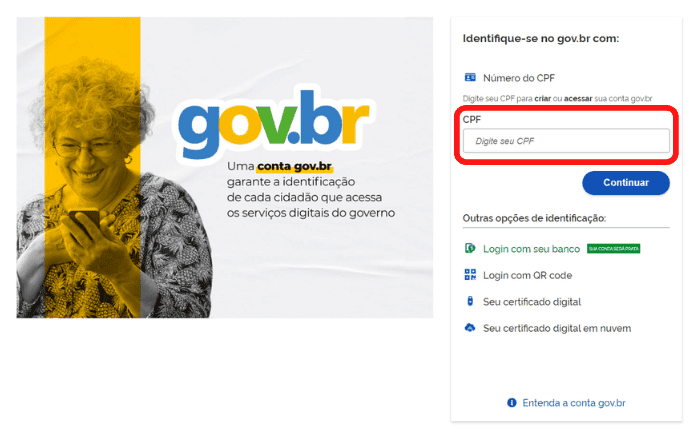
Task: Click the QR code icon
Action: point(470,274)
